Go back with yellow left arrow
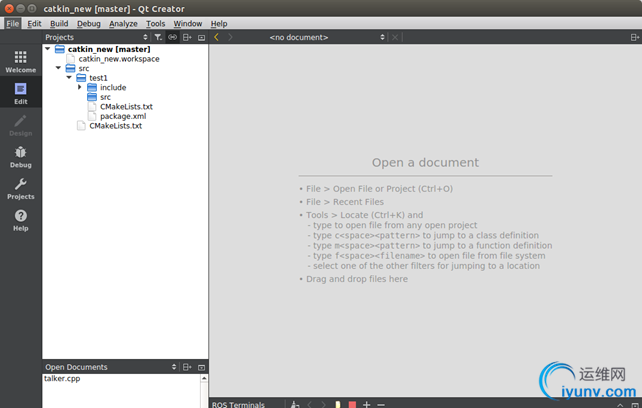 coord(216,37)
